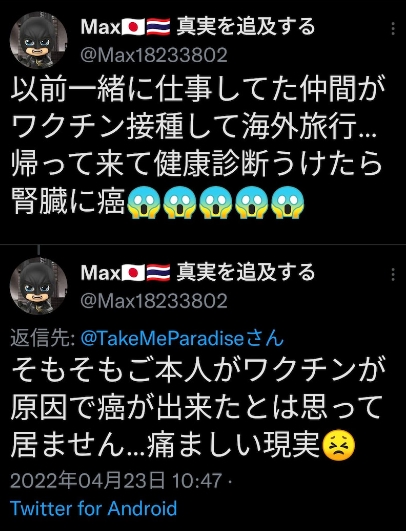This screenshot has height=531, width=406.
Task: Open the first tweet's text starting with 以前一緒に
Action: point(198,147)
